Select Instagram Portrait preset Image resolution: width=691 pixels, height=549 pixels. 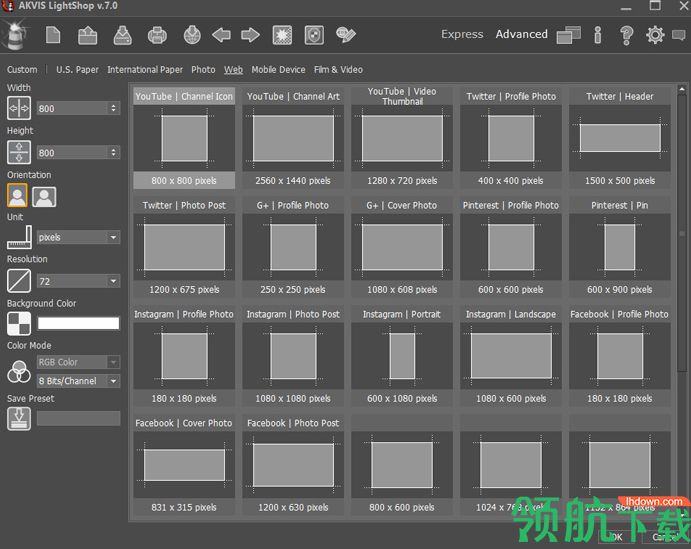(x=402, y=356)
